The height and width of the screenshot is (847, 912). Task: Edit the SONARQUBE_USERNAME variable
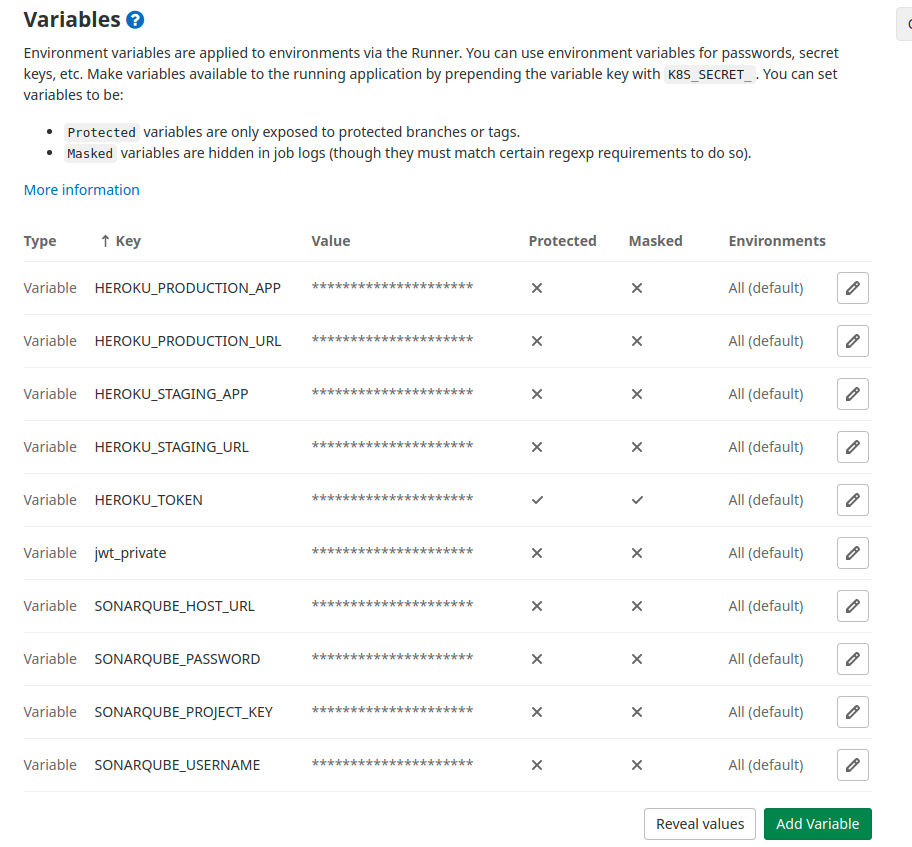(x=852, y=765)
